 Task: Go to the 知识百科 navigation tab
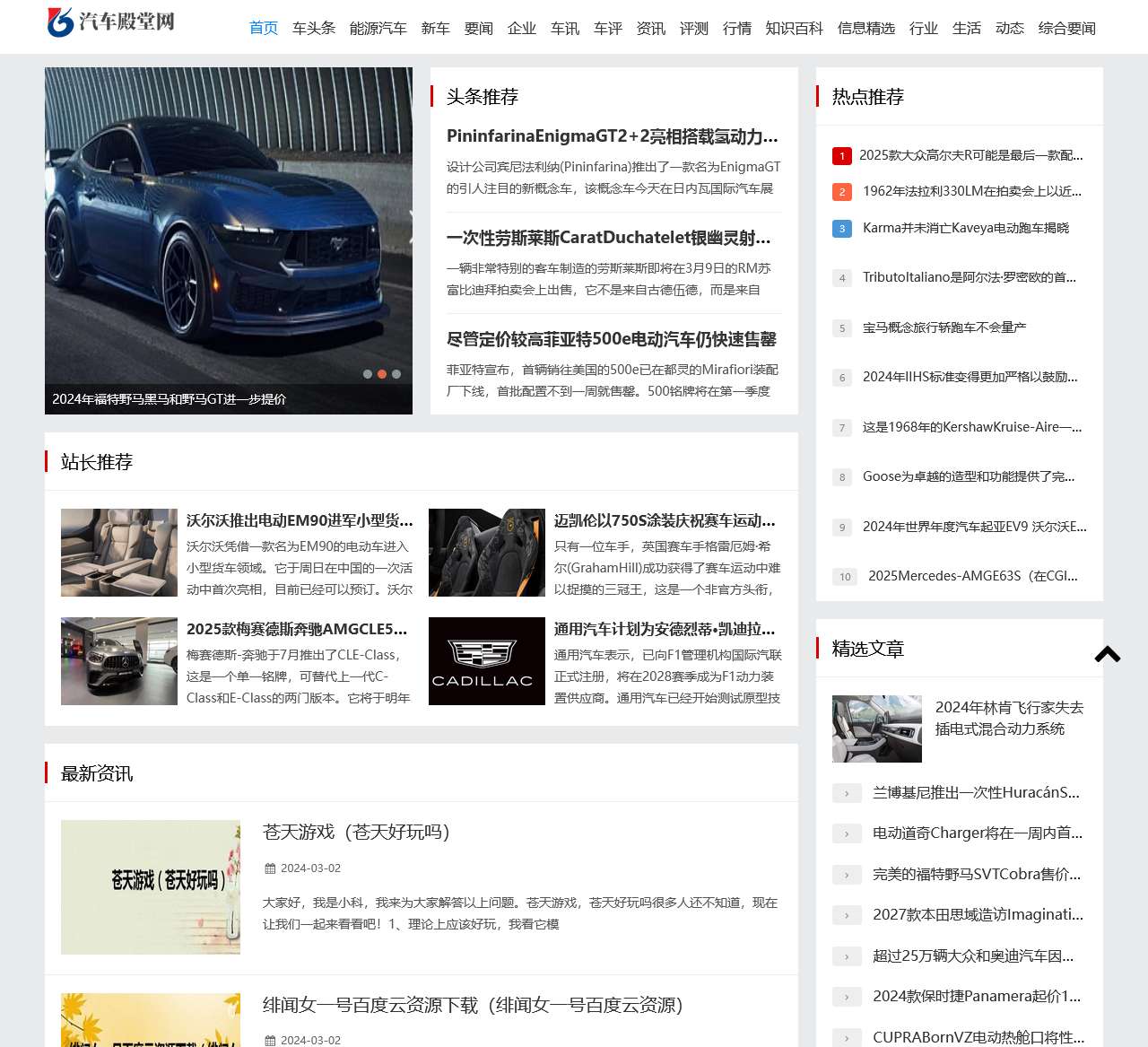point(794,29)
